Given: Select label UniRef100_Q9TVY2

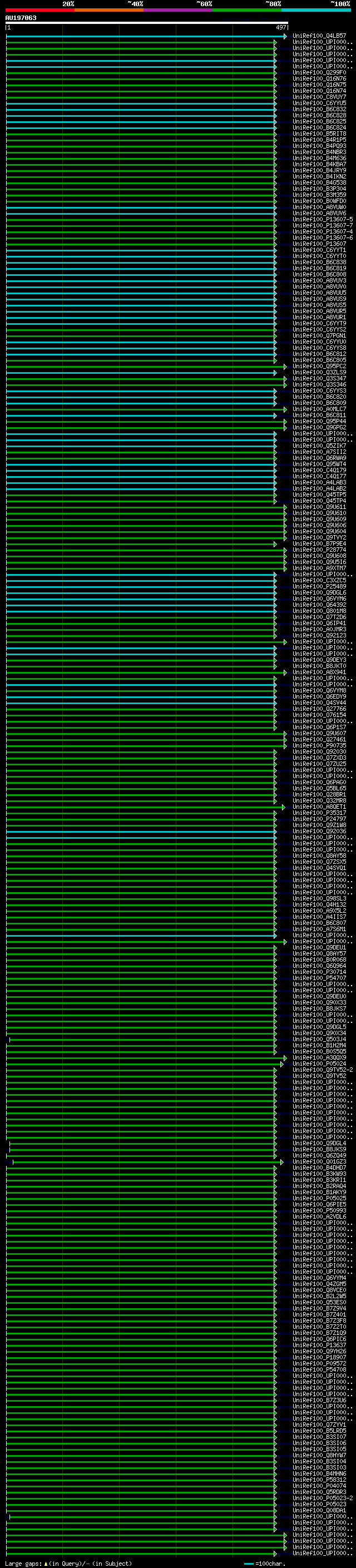Looking at the screenshot, I should 319,537.
